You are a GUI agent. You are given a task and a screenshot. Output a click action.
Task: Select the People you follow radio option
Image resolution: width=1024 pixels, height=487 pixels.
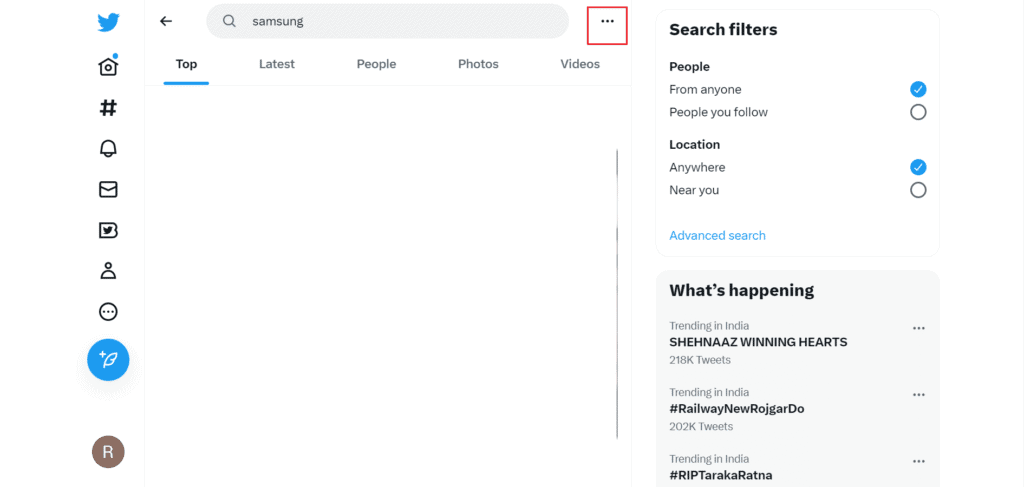pyautogui.click(x=918, y=112)
